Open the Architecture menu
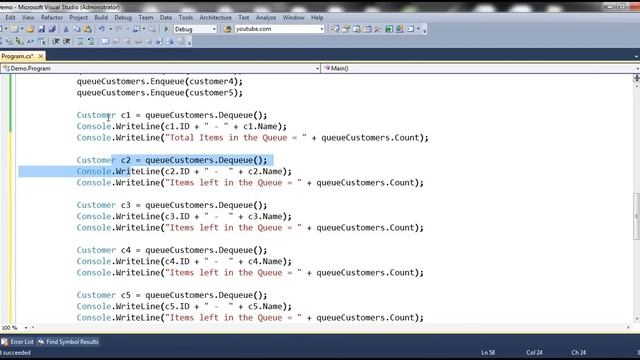 click(x=216, y=18)
